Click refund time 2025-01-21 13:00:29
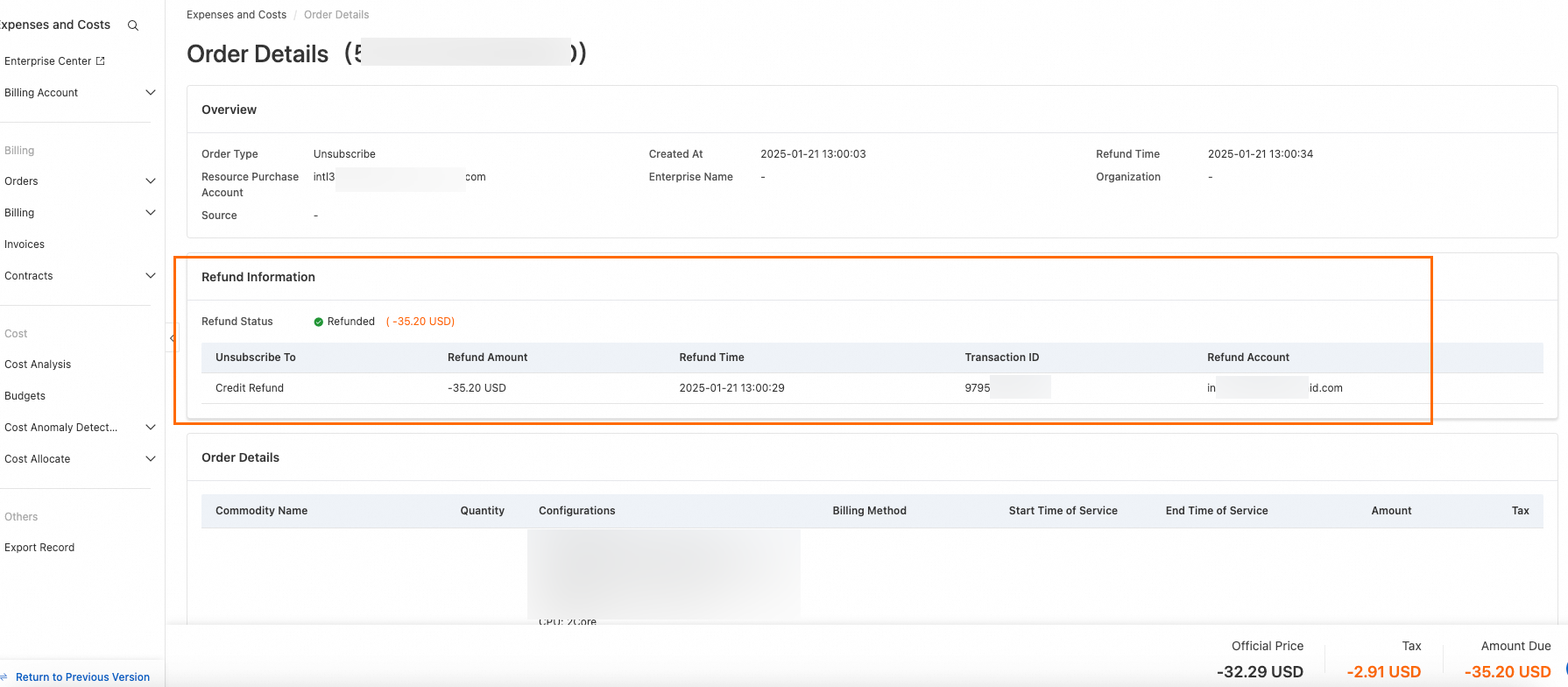 [x=731, y=388]
